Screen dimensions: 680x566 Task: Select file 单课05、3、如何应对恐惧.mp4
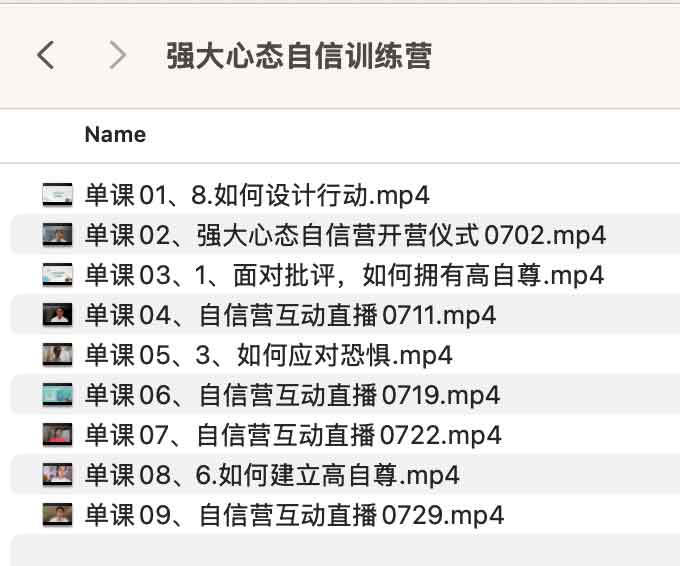[x=268, y=354]
